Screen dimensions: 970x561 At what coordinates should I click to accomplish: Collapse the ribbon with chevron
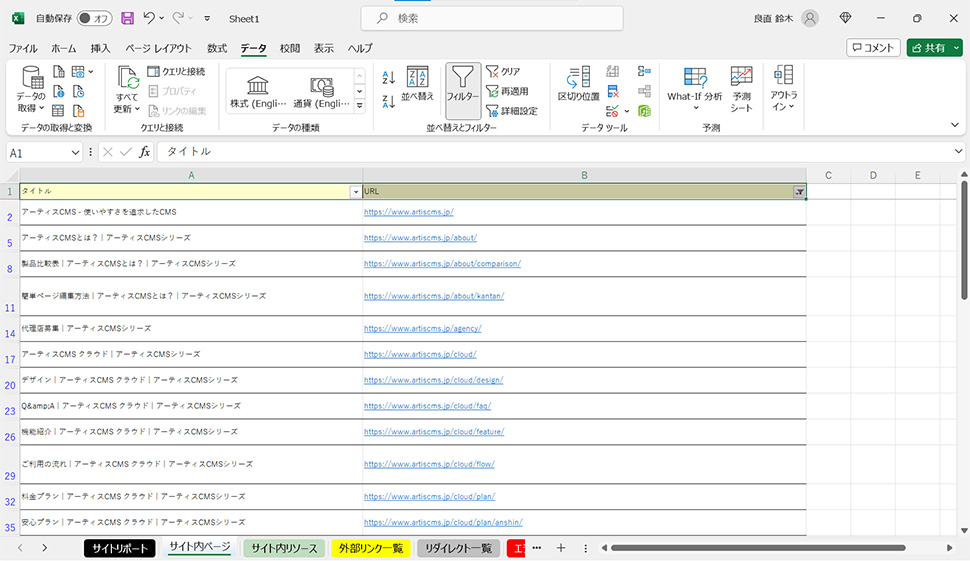tap(955, 125)
